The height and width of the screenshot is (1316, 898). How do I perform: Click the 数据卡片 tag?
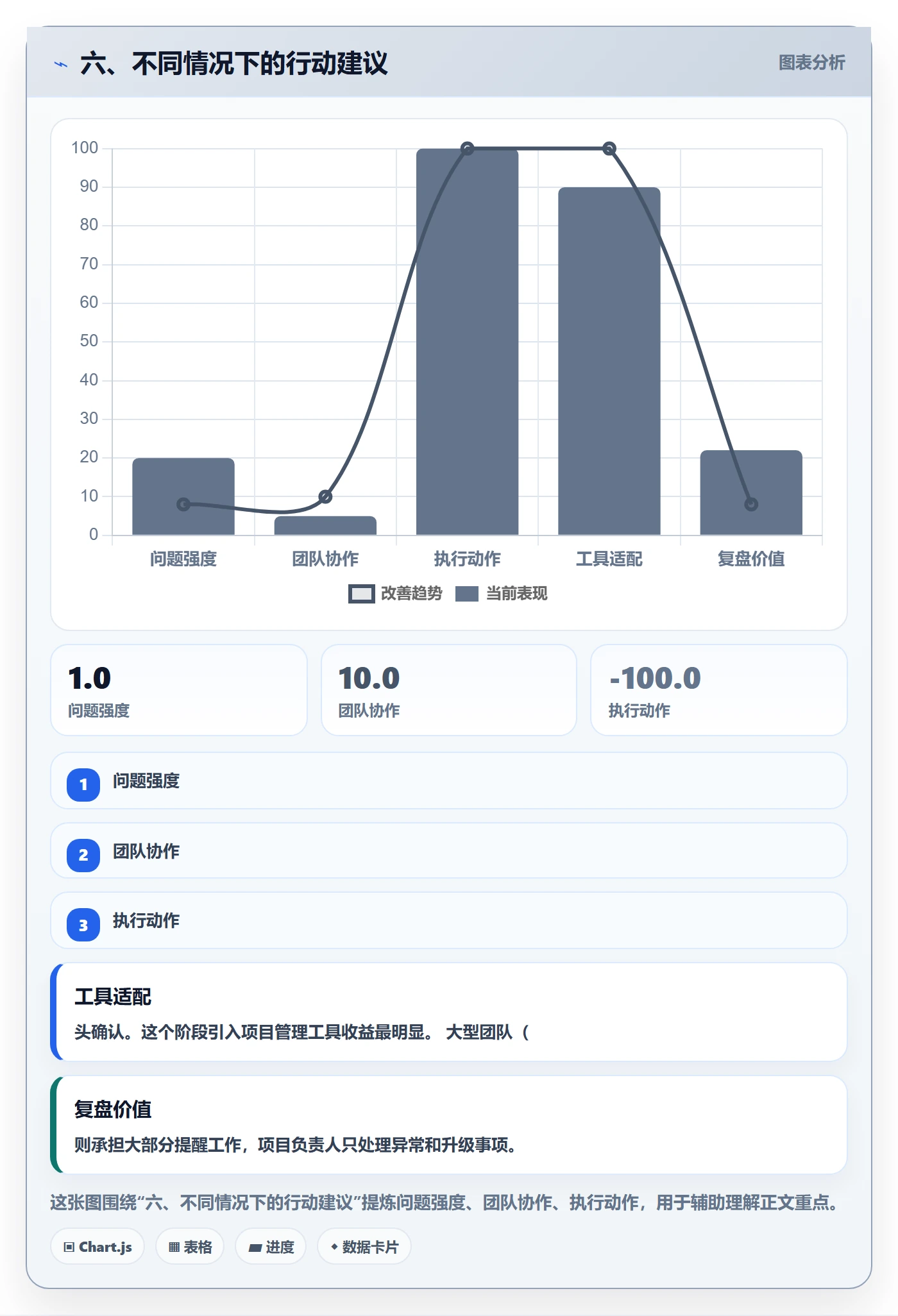tap(364, 1247)
